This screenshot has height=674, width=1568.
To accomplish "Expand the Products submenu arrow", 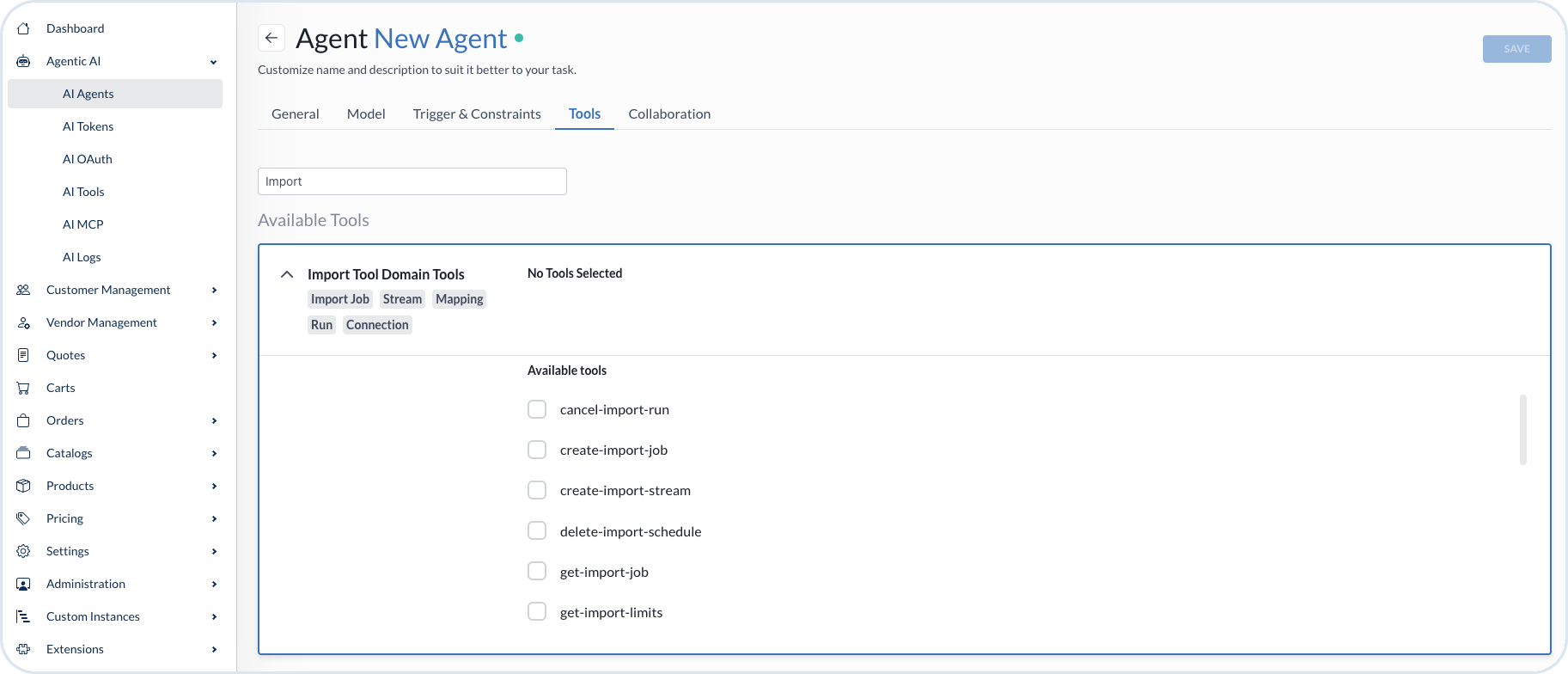I will coord(214,487).
